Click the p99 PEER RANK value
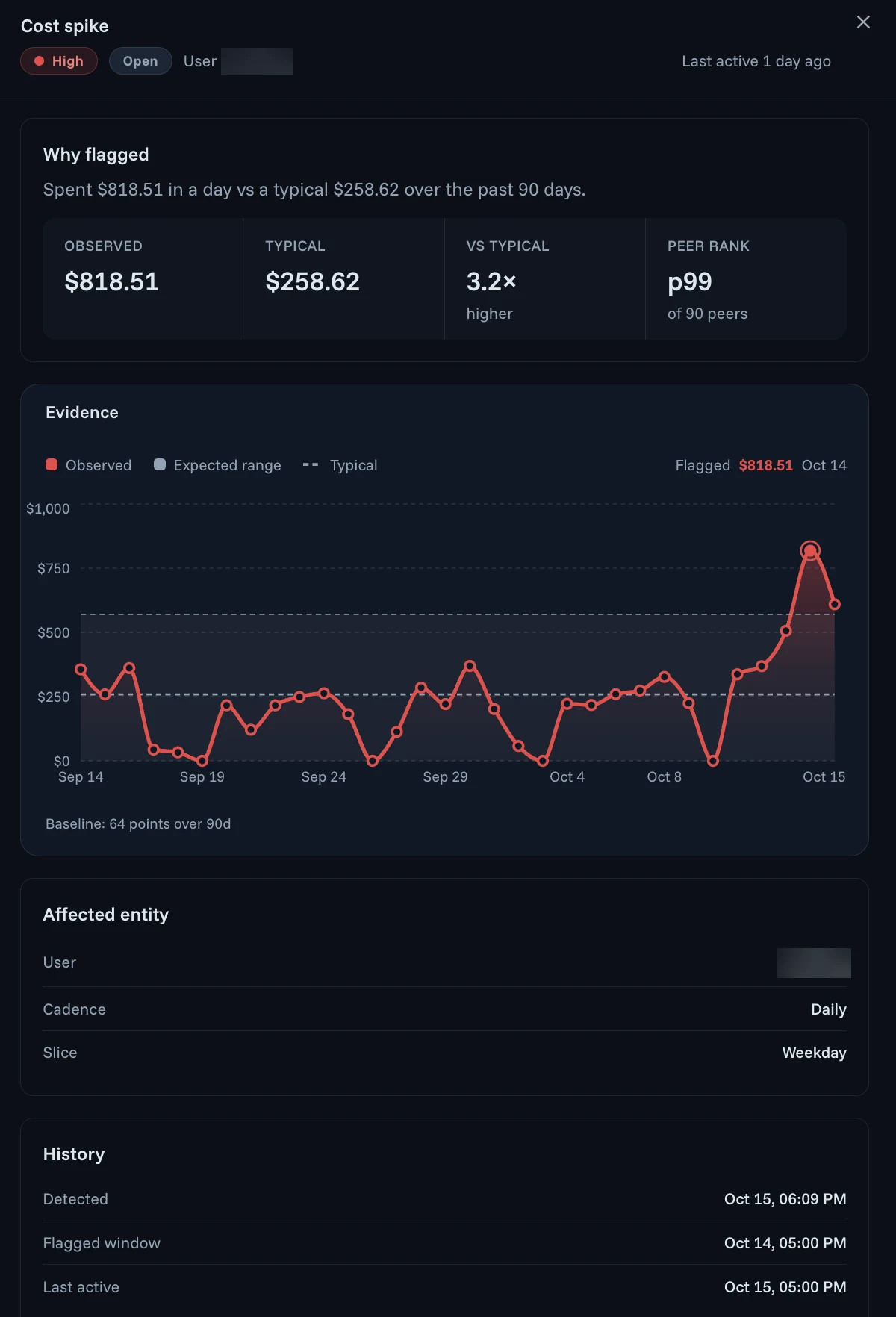The image size is (896, 1317). pyautogui.click(x=690, y=281)
